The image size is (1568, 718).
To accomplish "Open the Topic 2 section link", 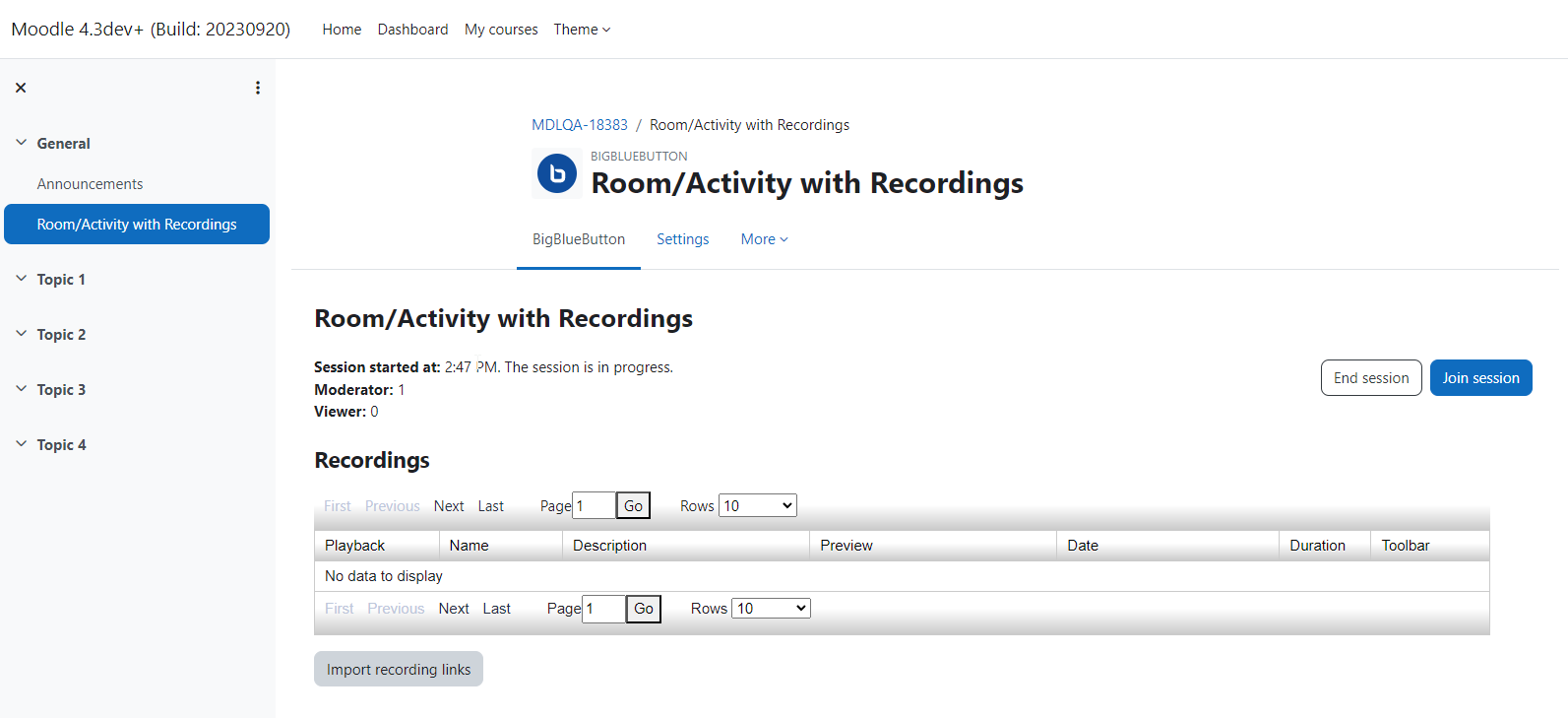I will (x=61, y=335).
